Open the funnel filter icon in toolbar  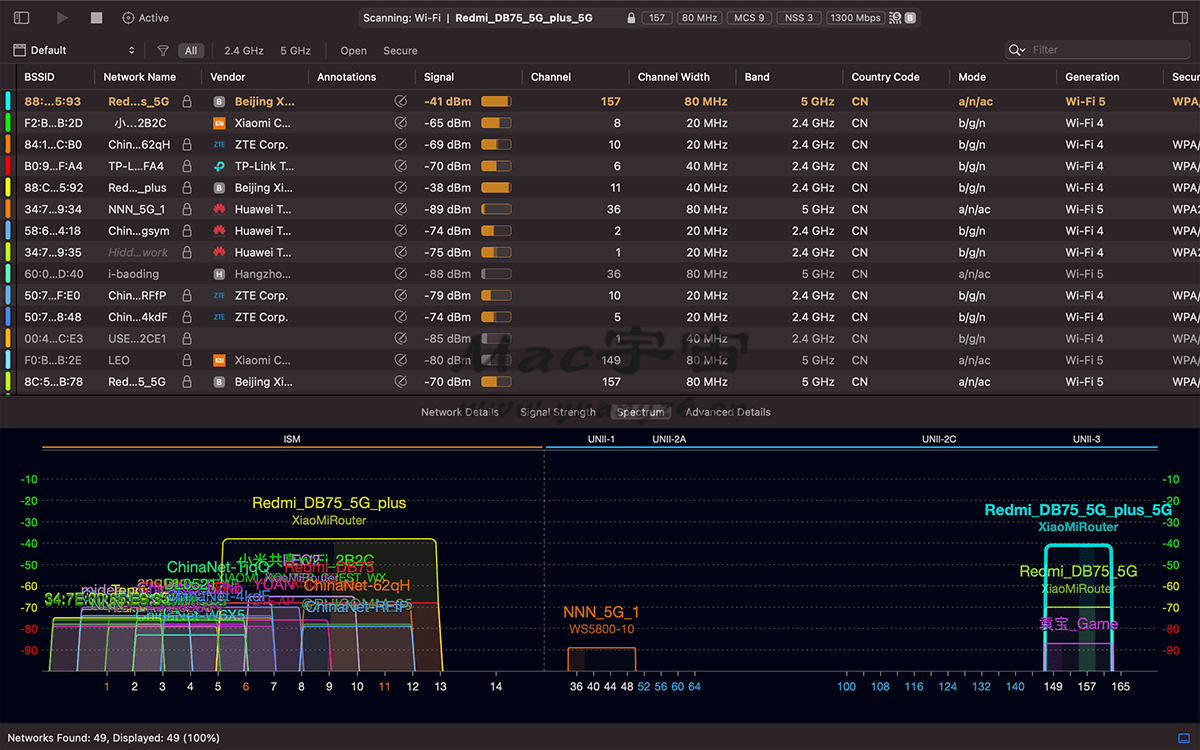[x=162, y=50]
